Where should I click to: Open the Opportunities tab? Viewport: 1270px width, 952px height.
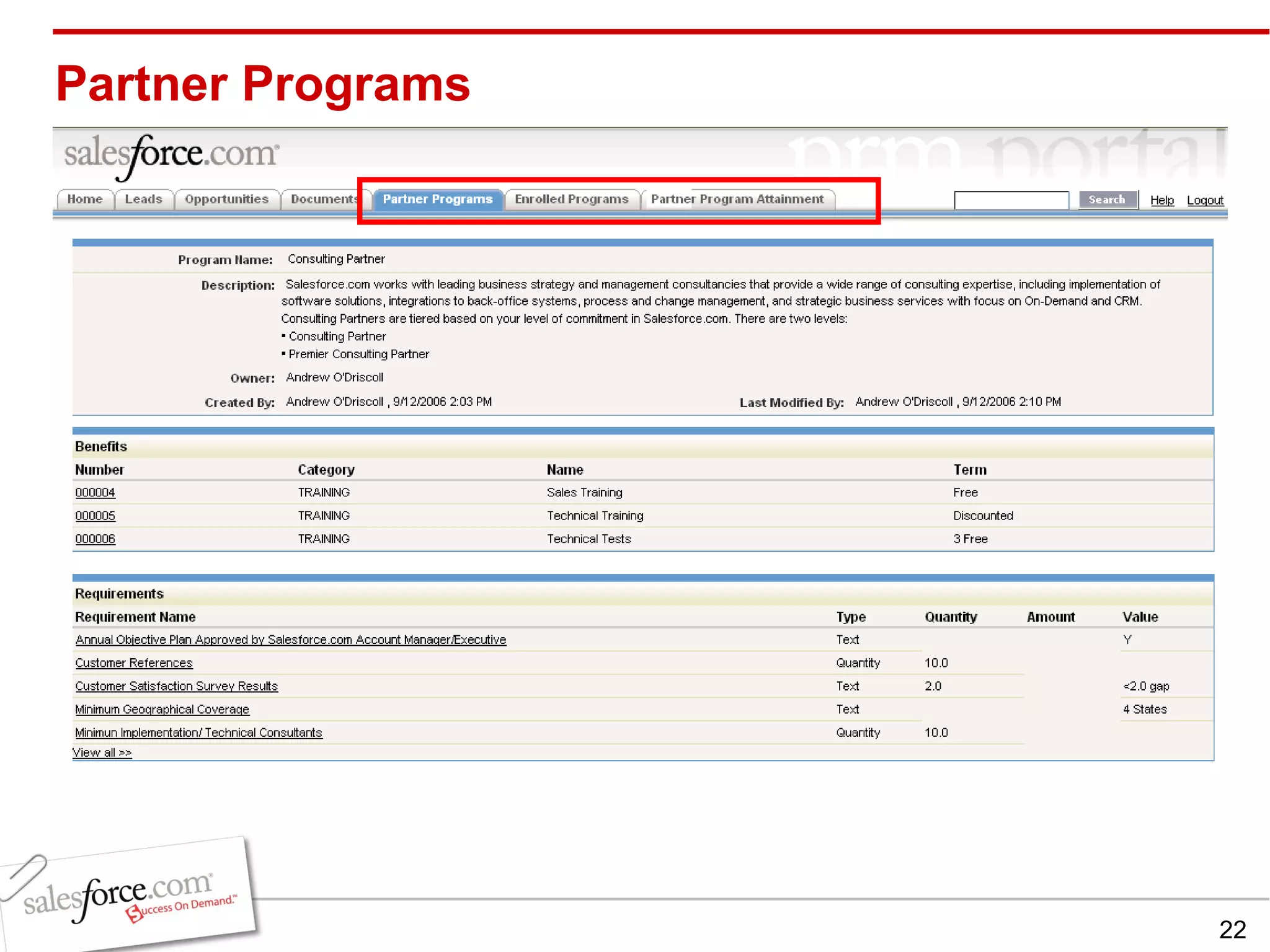(x=226, y=200)
